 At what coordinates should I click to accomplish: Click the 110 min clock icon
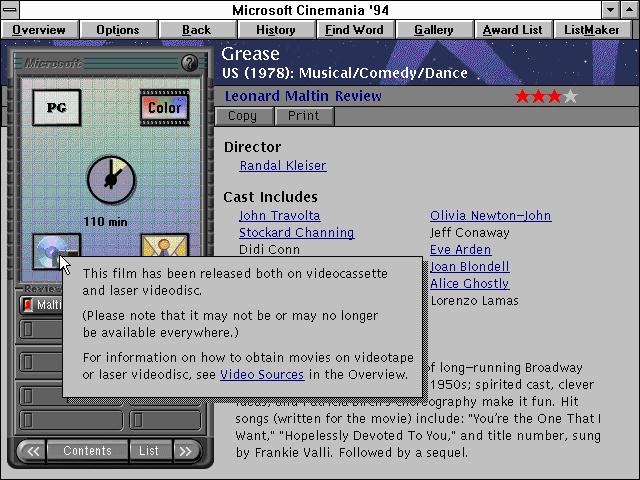[x=111, y=180]
